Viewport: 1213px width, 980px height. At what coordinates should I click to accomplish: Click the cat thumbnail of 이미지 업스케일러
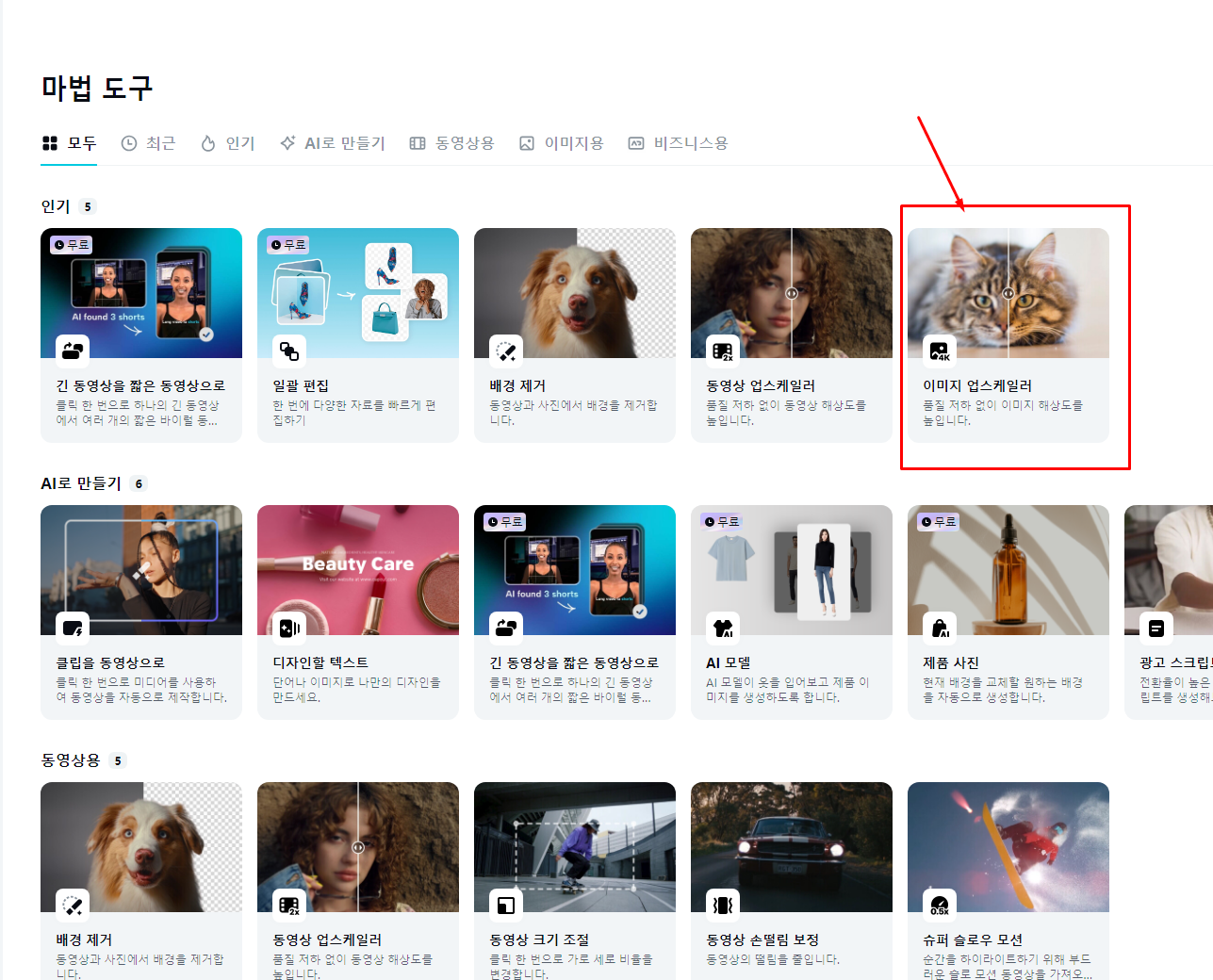tap(1008, 293)
